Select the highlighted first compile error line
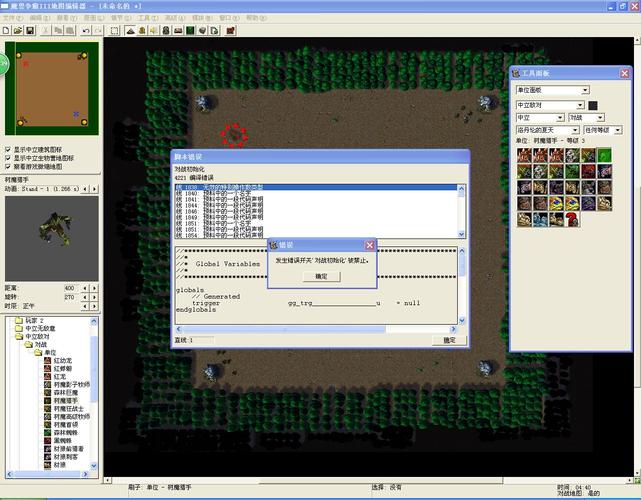 tap(316, 187)
